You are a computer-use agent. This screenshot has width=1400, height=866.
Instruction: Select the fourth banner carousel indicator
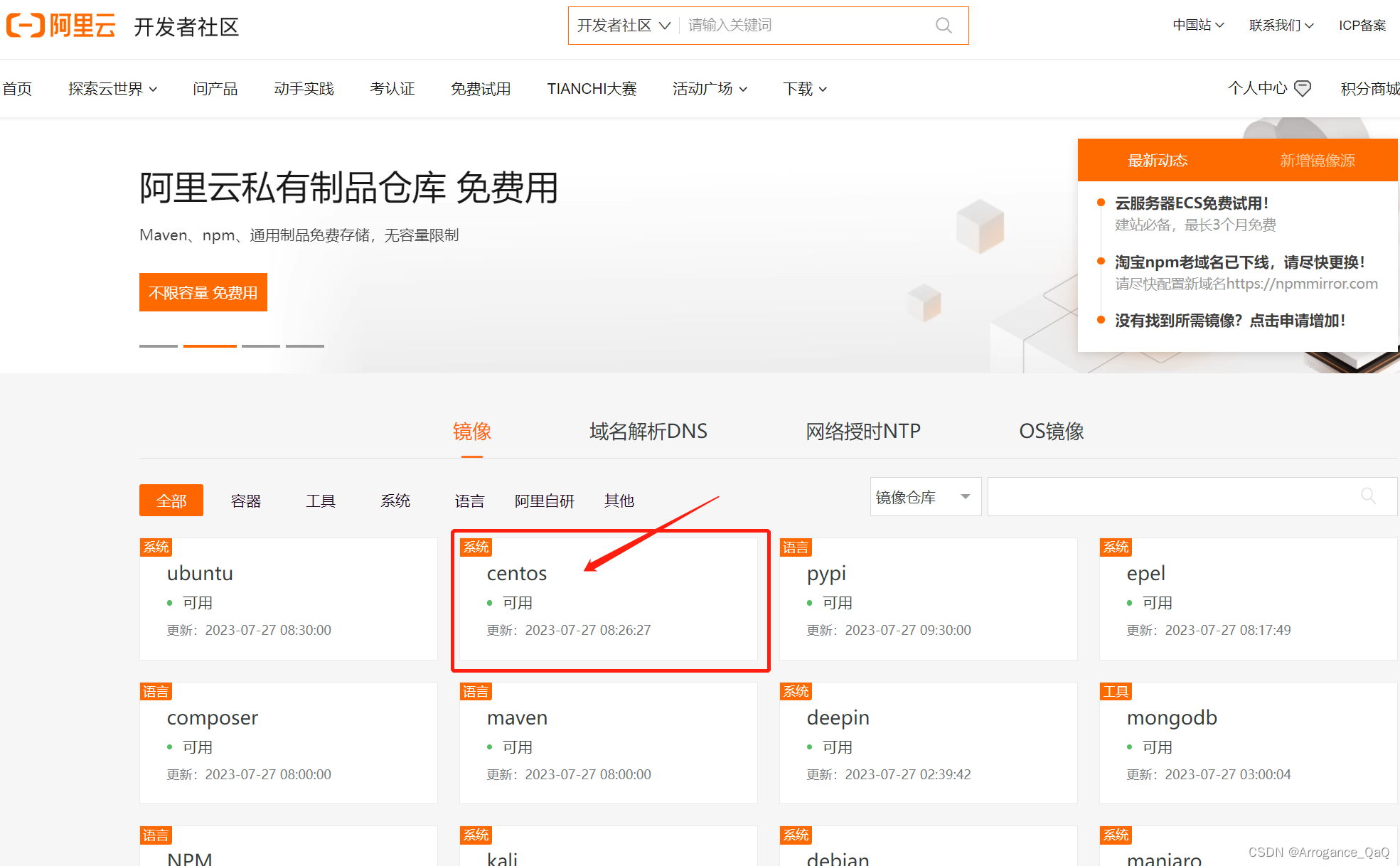click(x=304, y=346)
